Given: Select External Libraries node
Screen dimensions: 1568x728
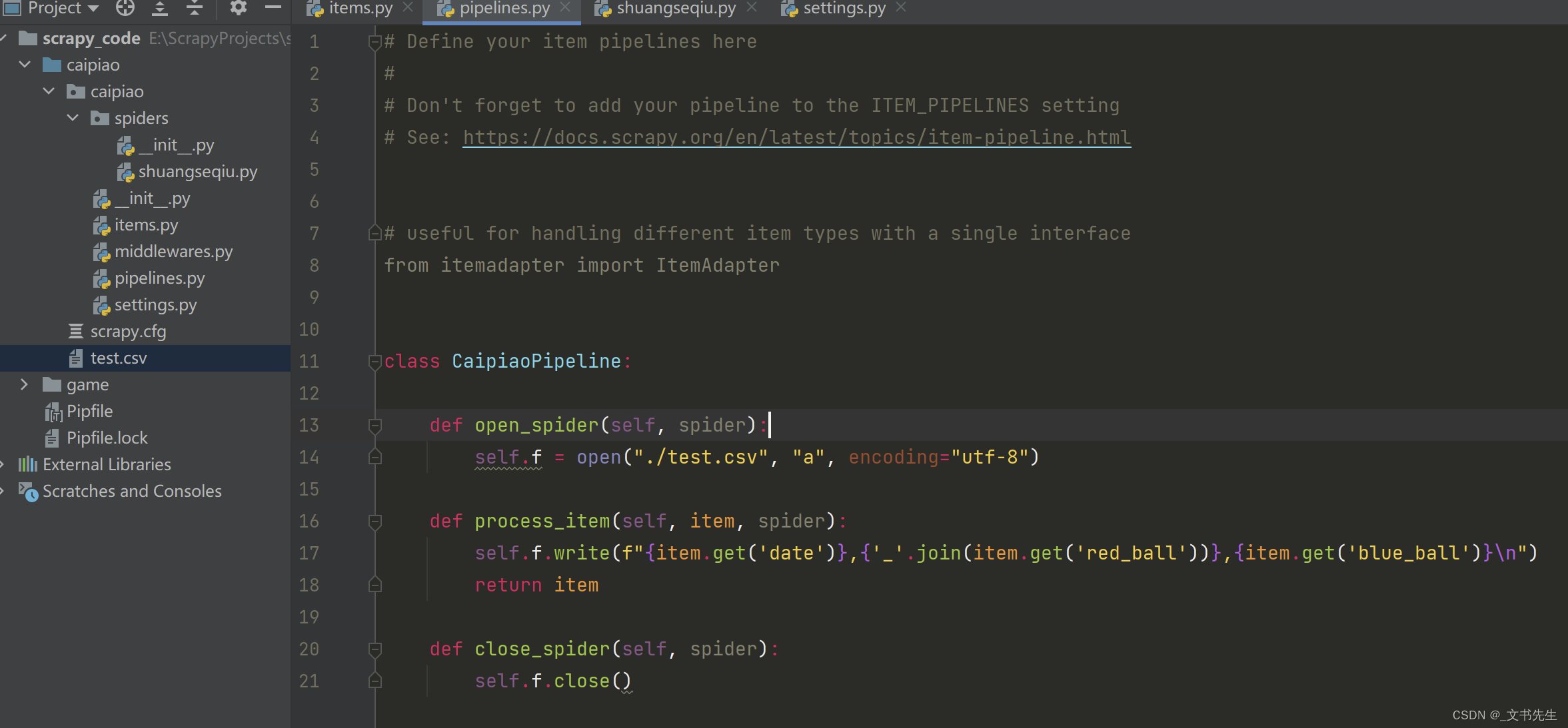Looking at the screenshot, I should click(x=107, y=464).
